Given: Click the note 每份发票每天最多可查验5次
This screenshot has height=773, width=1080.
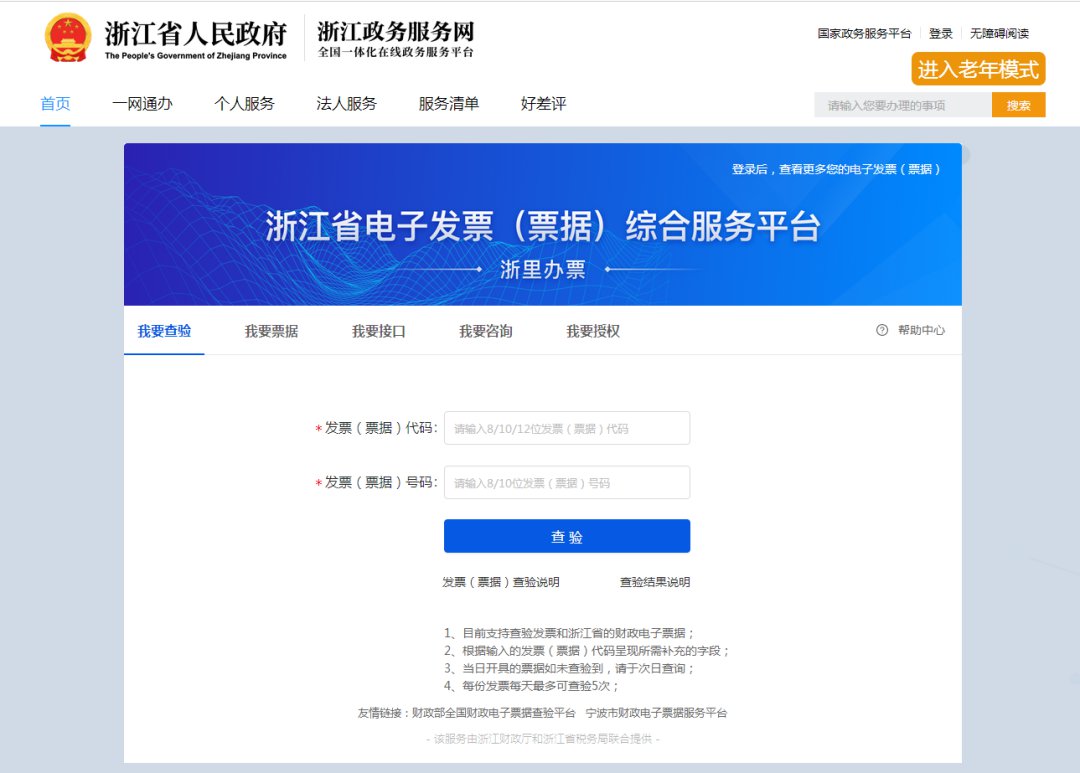Looking at the screenshot, I should tap(531, 686).
